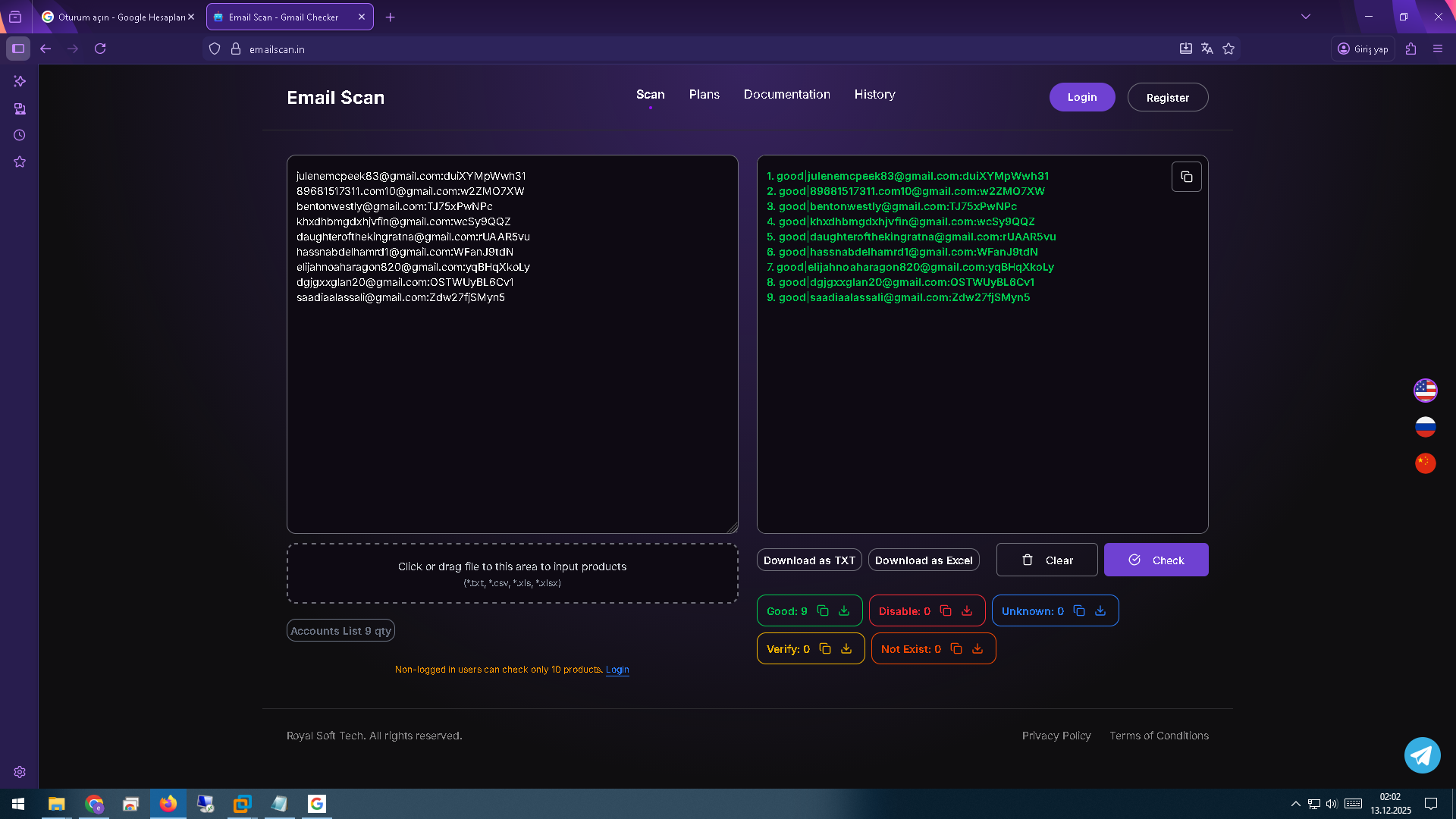Click the address bar install icon
Image resolution: width=1456 pixels, height=819 pixels.
(x=1186, y=49)
